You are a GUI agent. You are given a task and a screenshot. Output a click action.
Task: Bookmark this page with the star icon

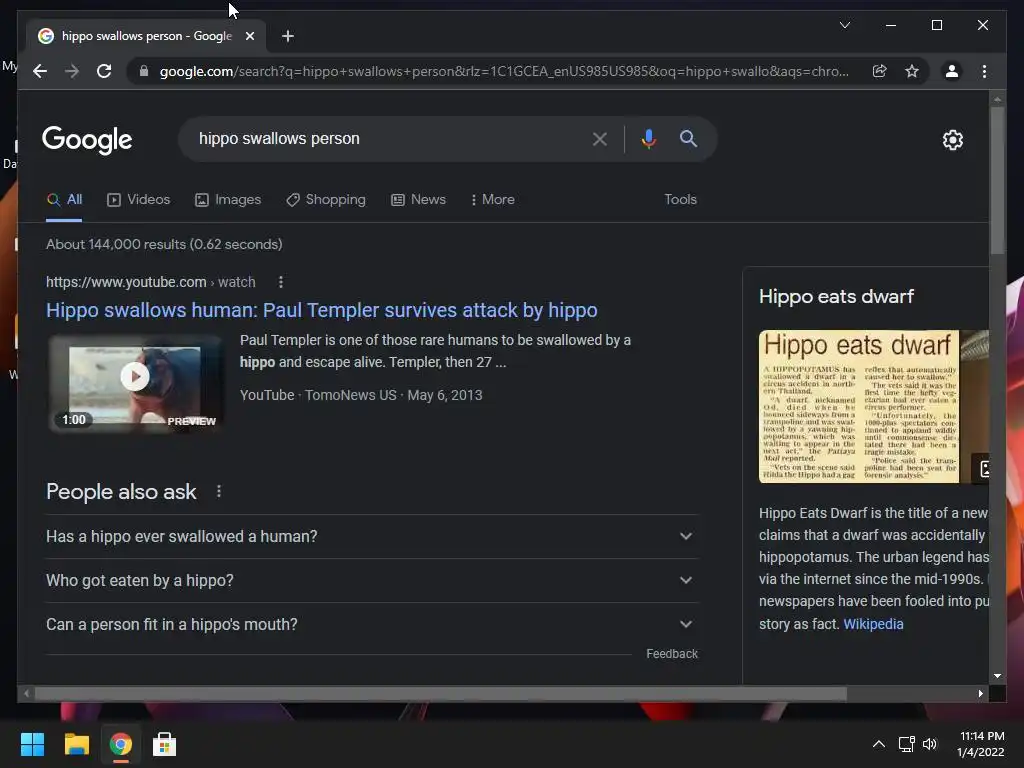coord(912,71)
